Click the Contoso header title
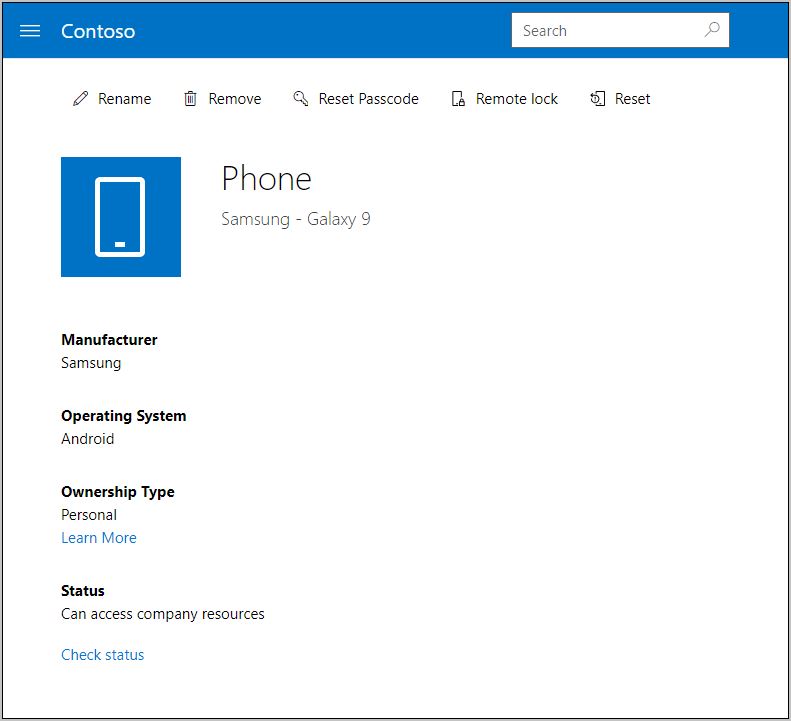This screenshot has height=721, width=791. pos(98,31)
